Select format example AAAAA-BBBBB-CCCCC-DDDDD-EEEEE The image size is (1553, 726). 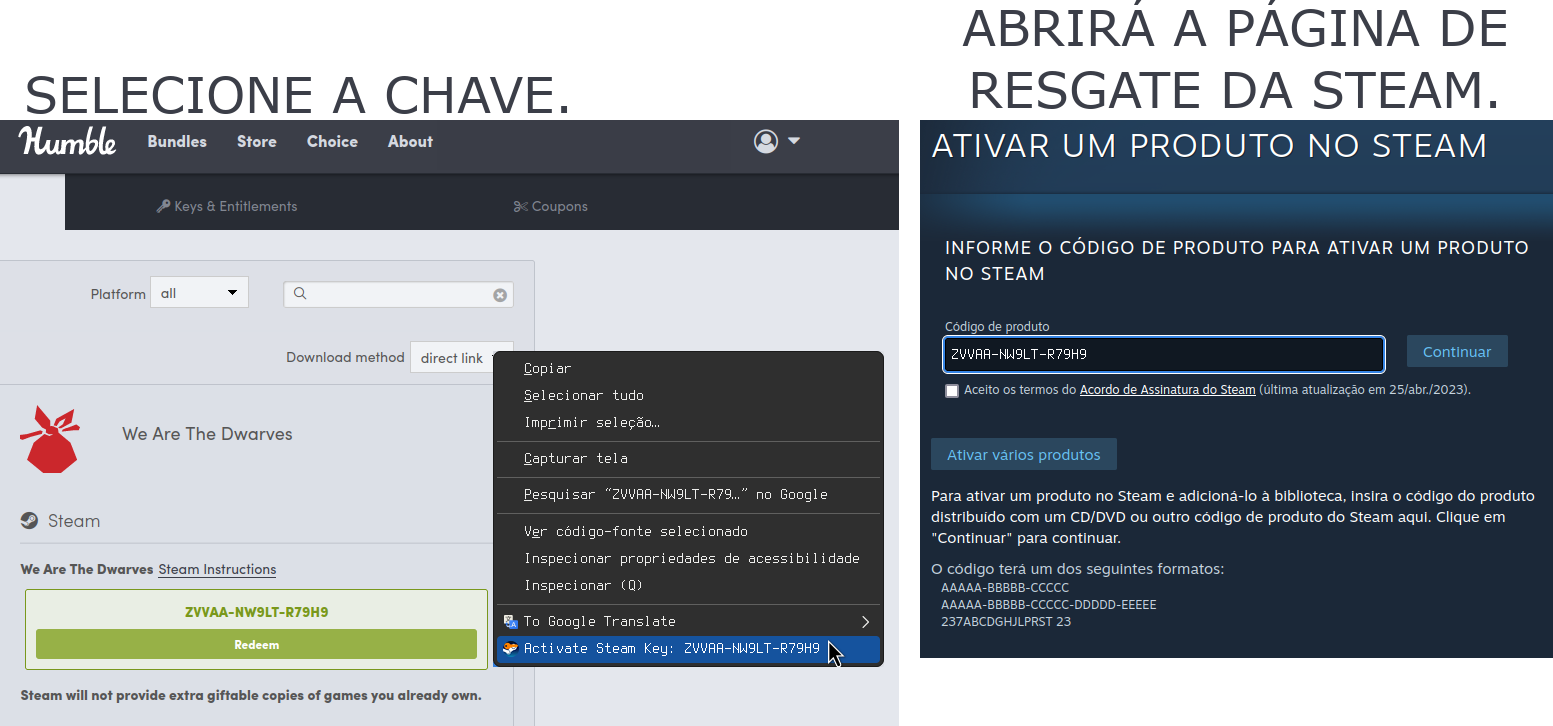(x=1049, y=604)
